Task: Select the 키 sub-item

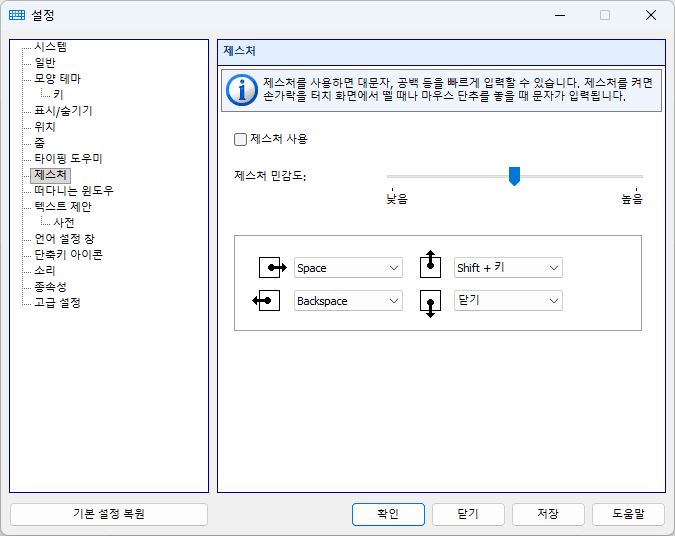Action: coord(58,95)
